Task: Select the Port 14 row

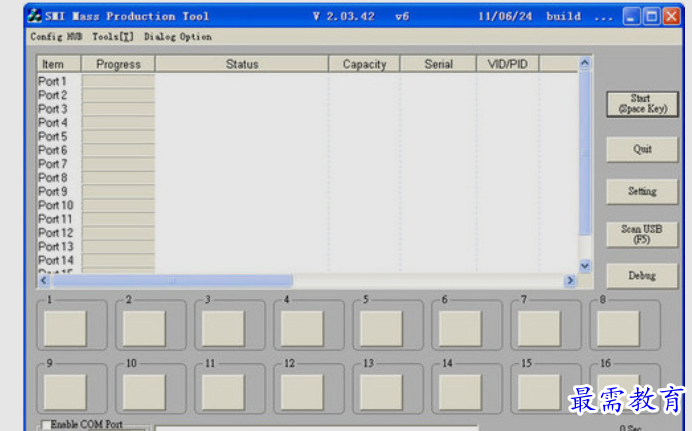Action: click(x=308, y=260)
